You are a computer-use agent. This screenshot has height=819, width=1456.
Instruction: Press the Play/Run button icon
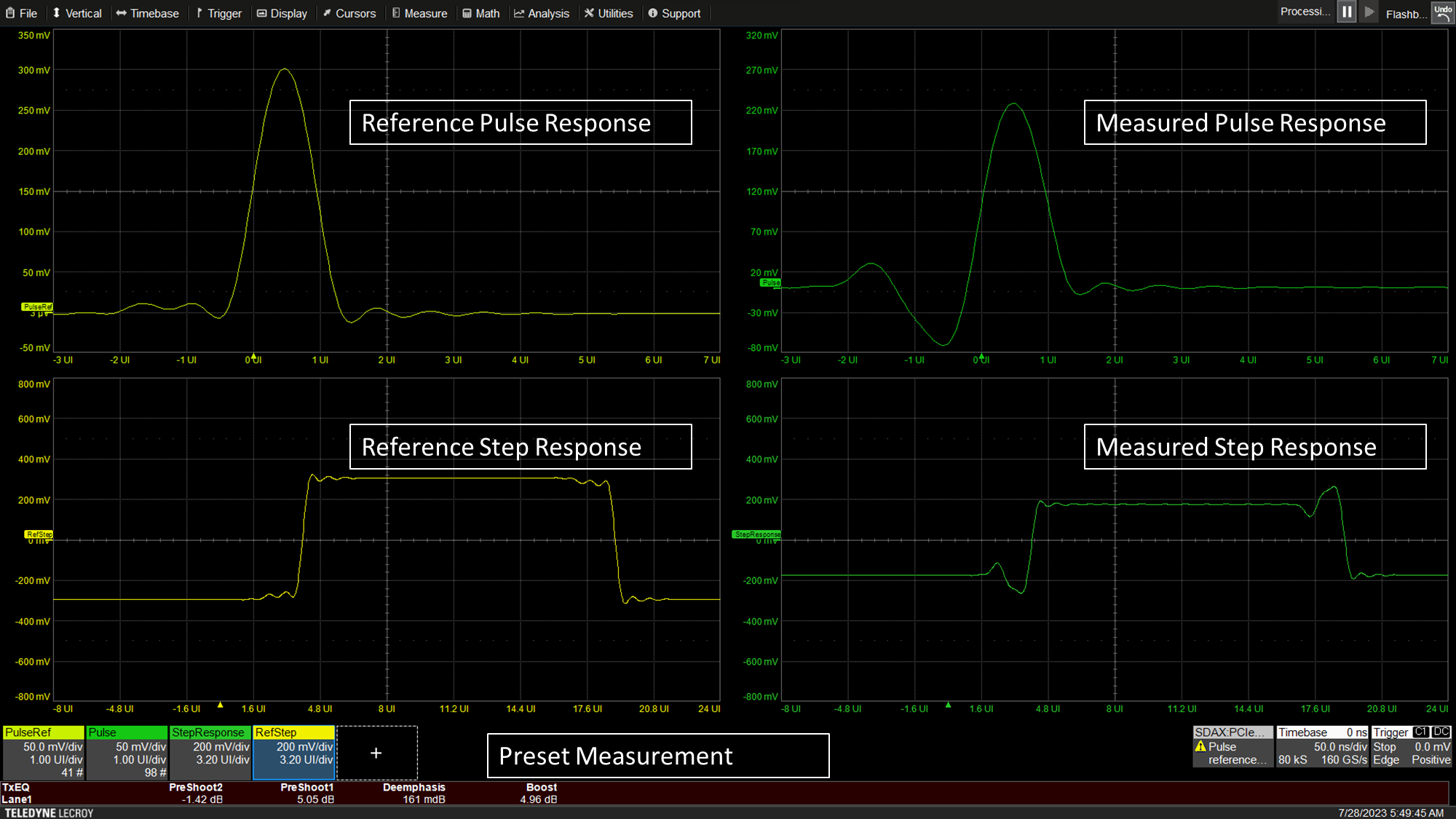click(x=1369, y=13)
